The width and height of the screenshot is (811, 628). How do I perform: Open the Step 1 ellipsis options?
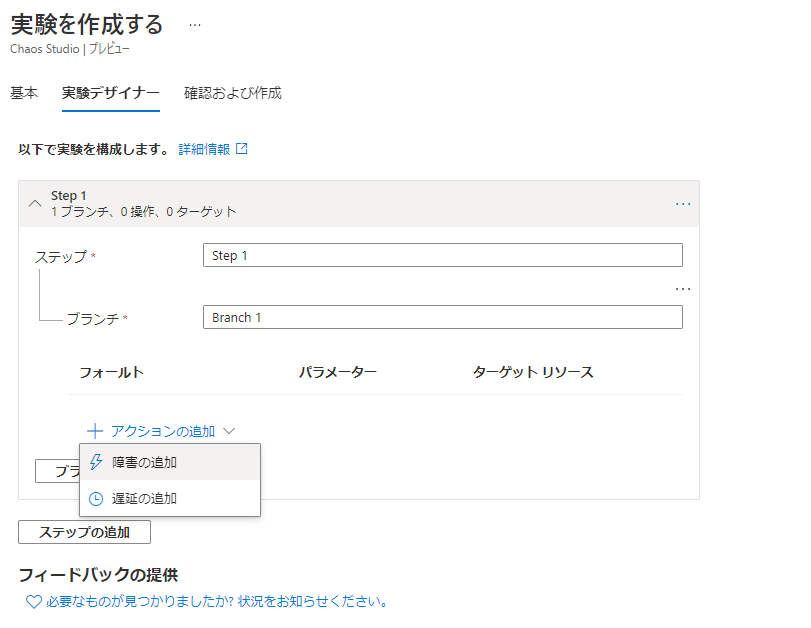[683, 204]
